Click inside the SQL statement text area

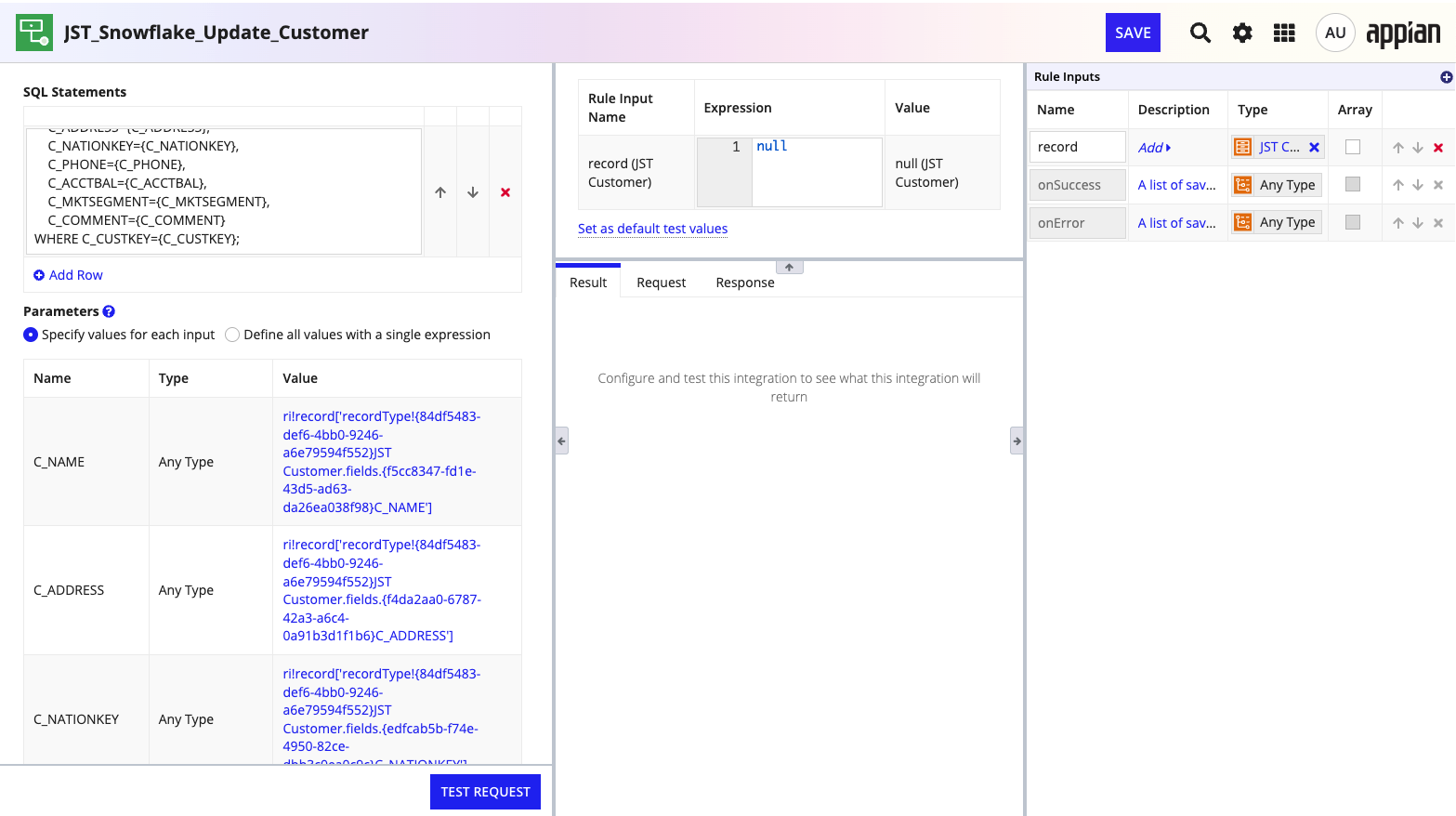[x=224, y=191]
